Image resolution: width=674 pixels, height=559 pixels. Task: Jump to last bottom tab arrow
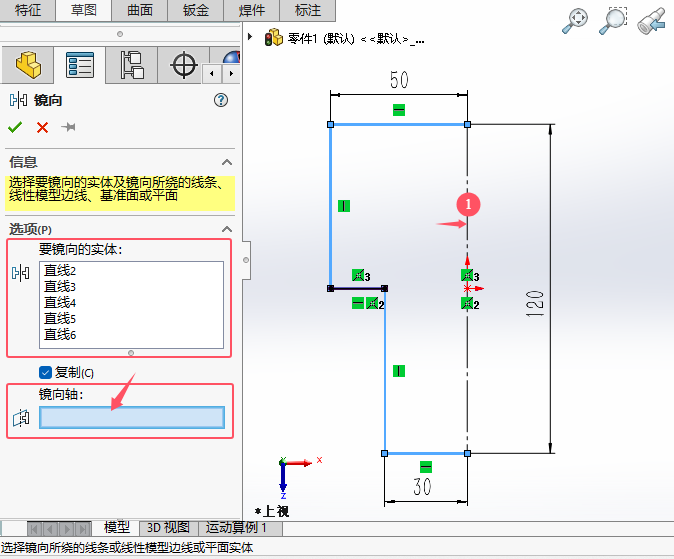coord(83,528)
